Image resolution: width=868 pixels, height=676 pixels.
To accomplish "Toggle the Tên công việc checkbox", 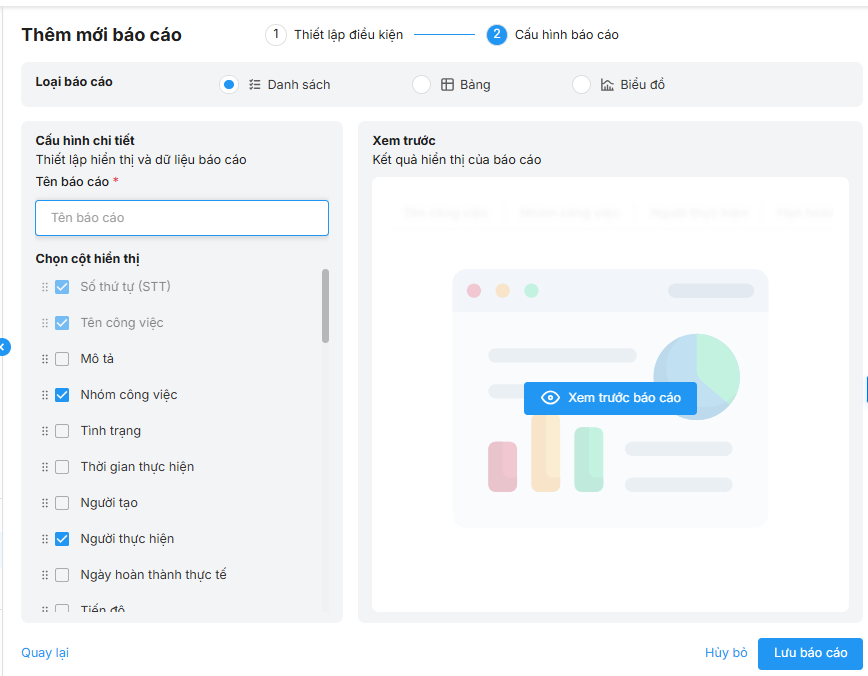I will point(62,323).
